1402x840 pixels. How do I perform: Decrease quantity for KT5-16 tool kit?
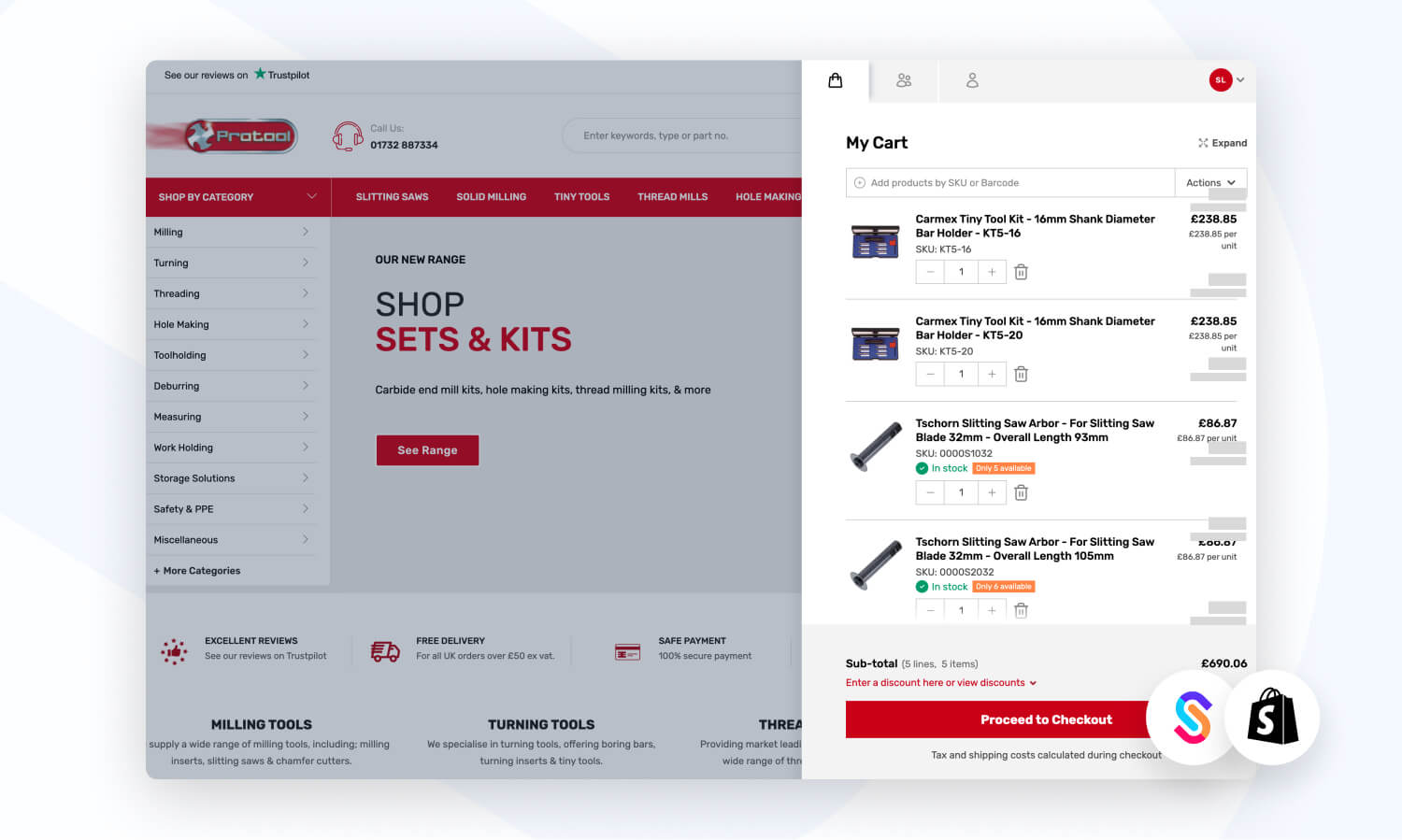930,272
